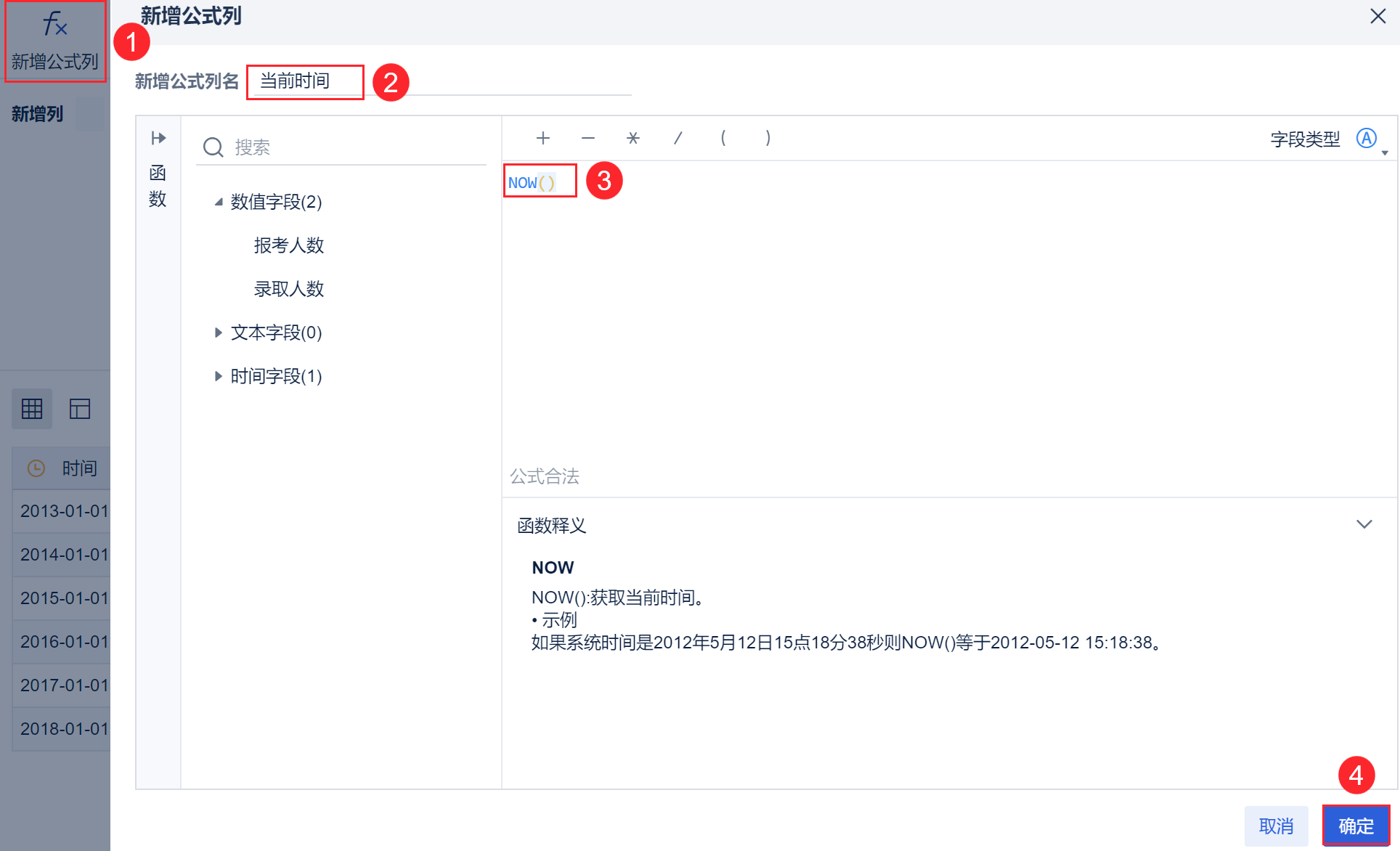Switch to layout view icon

click(x=80, y=409)
